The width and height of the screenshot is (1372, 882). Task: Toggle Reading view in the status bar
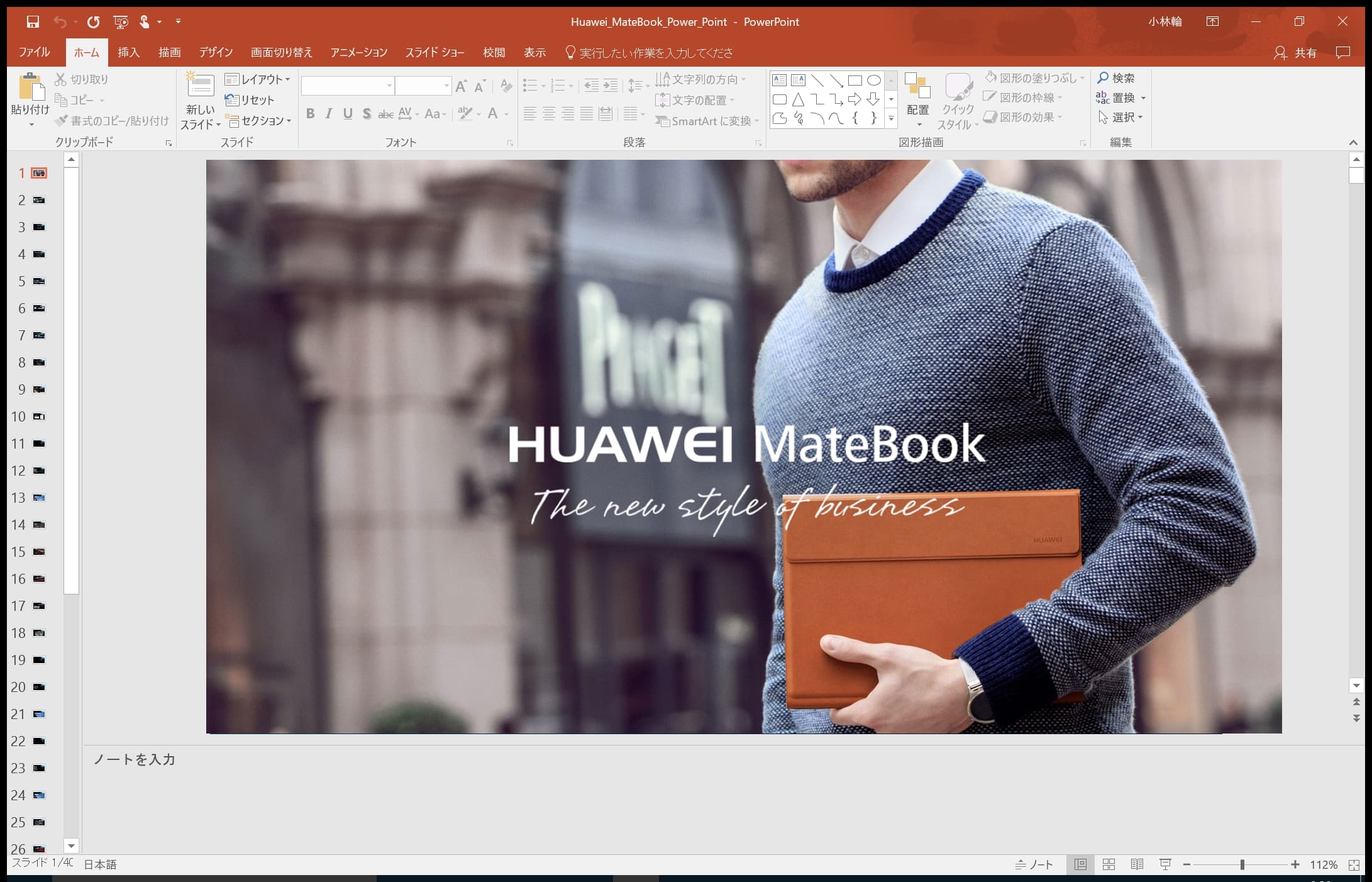click(1137, 864)
